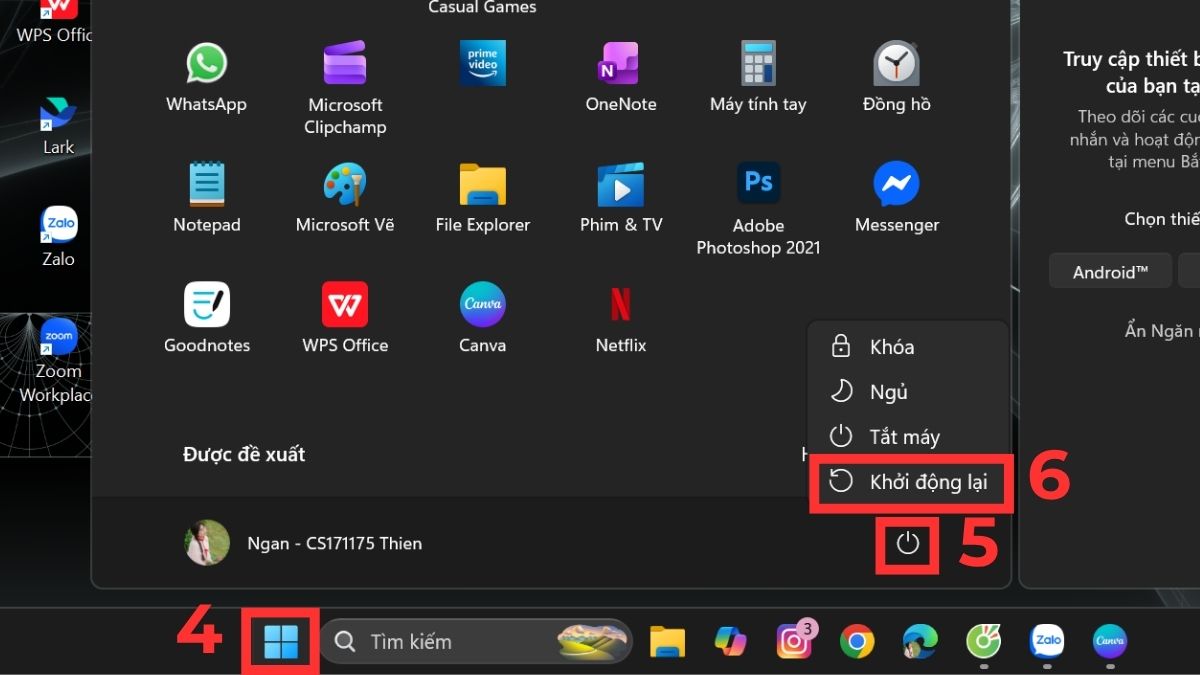Open the Cốc Cốc browser on taskbar
This screenshot has height=675, width=1200.
tap(984, 641)
